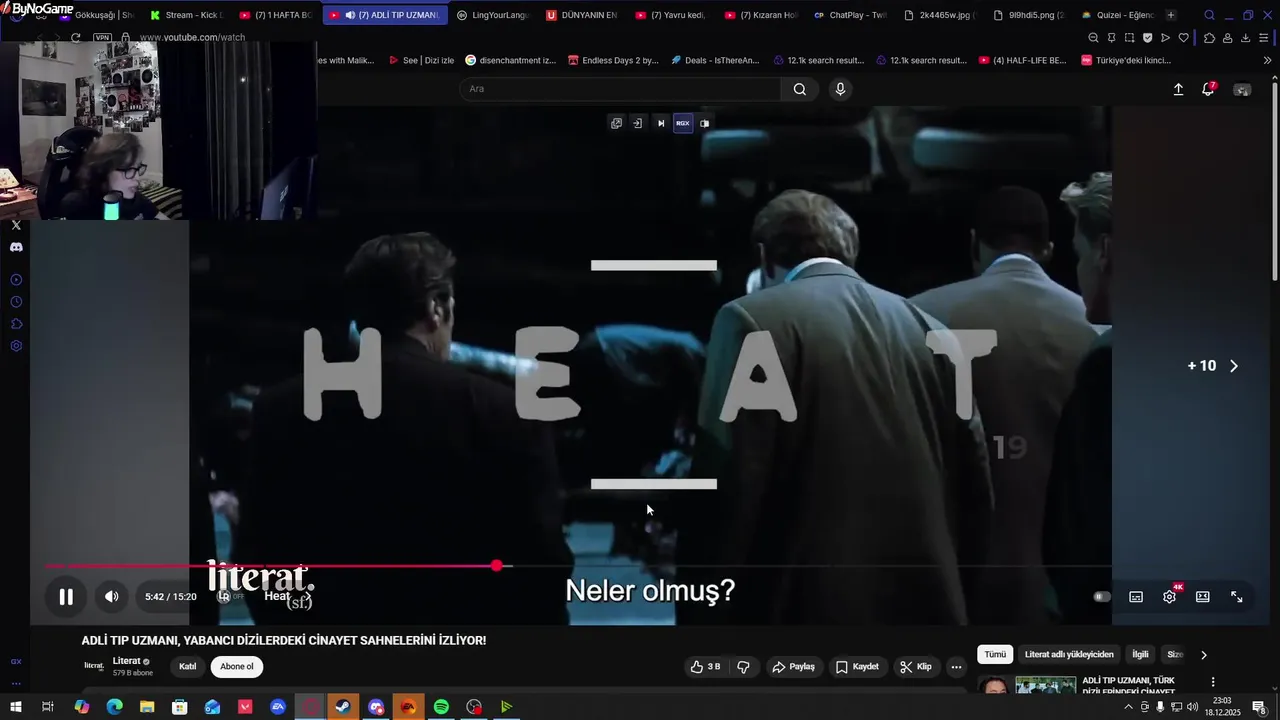This screenshot has width=1280, height=720.
Task: Open YouTube notifications bell
Action: tap(1208, 89)
